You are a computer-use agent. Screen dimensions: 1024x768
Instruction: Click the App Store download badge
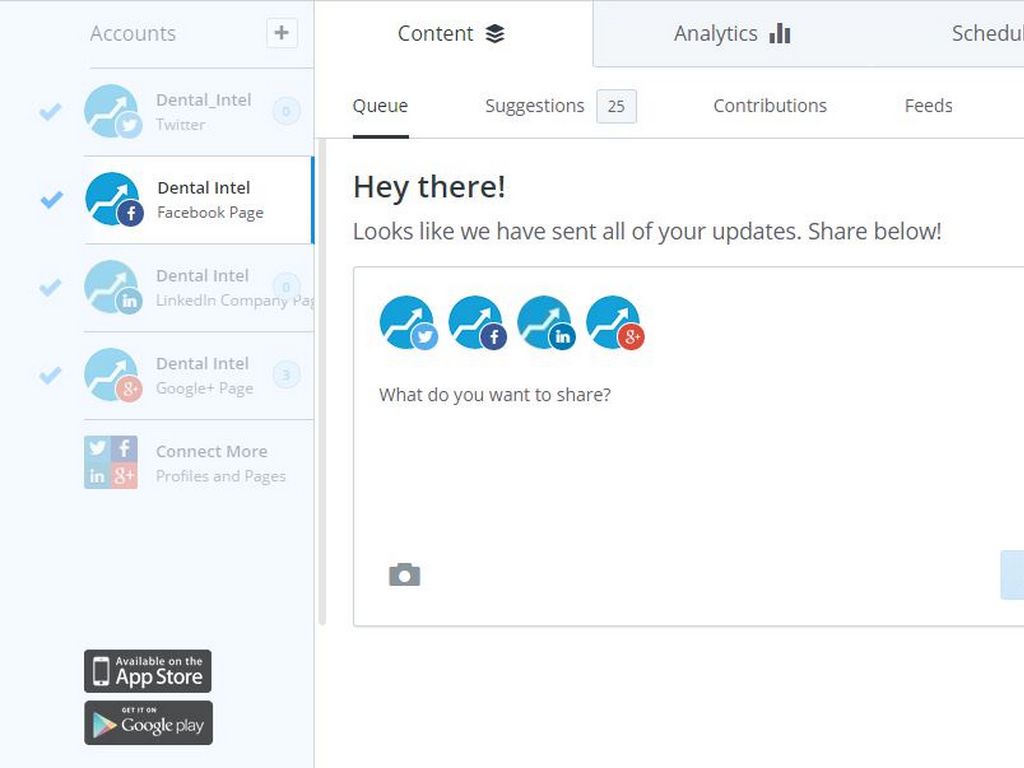(x=148, y=671)
